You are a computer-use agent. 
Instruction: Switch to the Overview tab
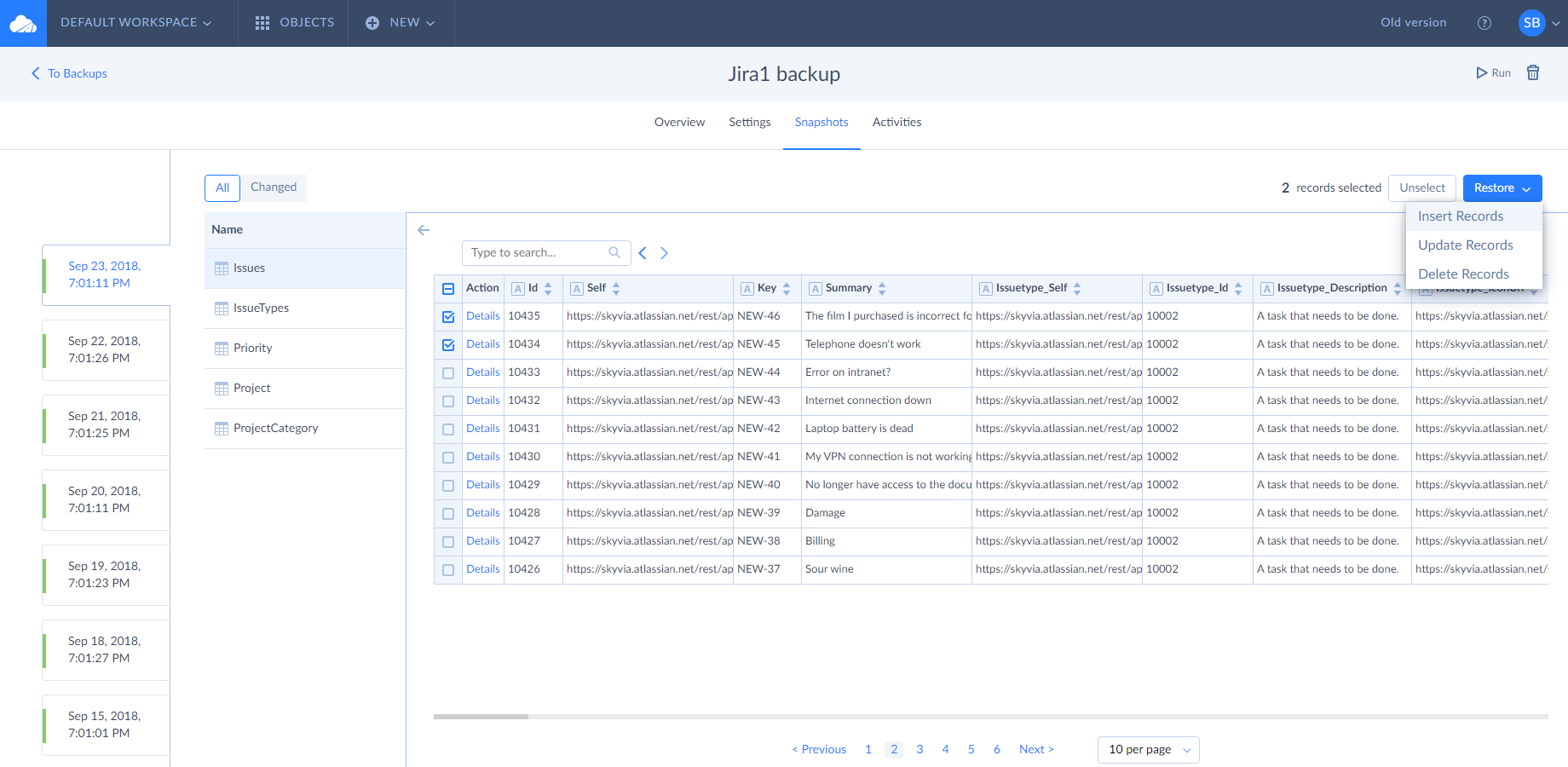pyautogui.click(x=679, y=123)
